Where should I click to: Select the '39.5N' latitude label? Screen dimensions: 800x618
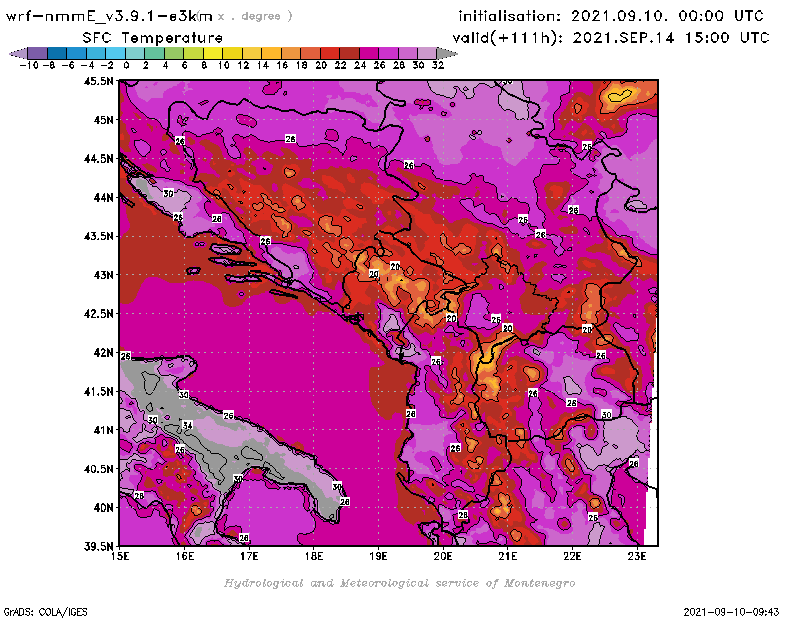pos(99,547)
